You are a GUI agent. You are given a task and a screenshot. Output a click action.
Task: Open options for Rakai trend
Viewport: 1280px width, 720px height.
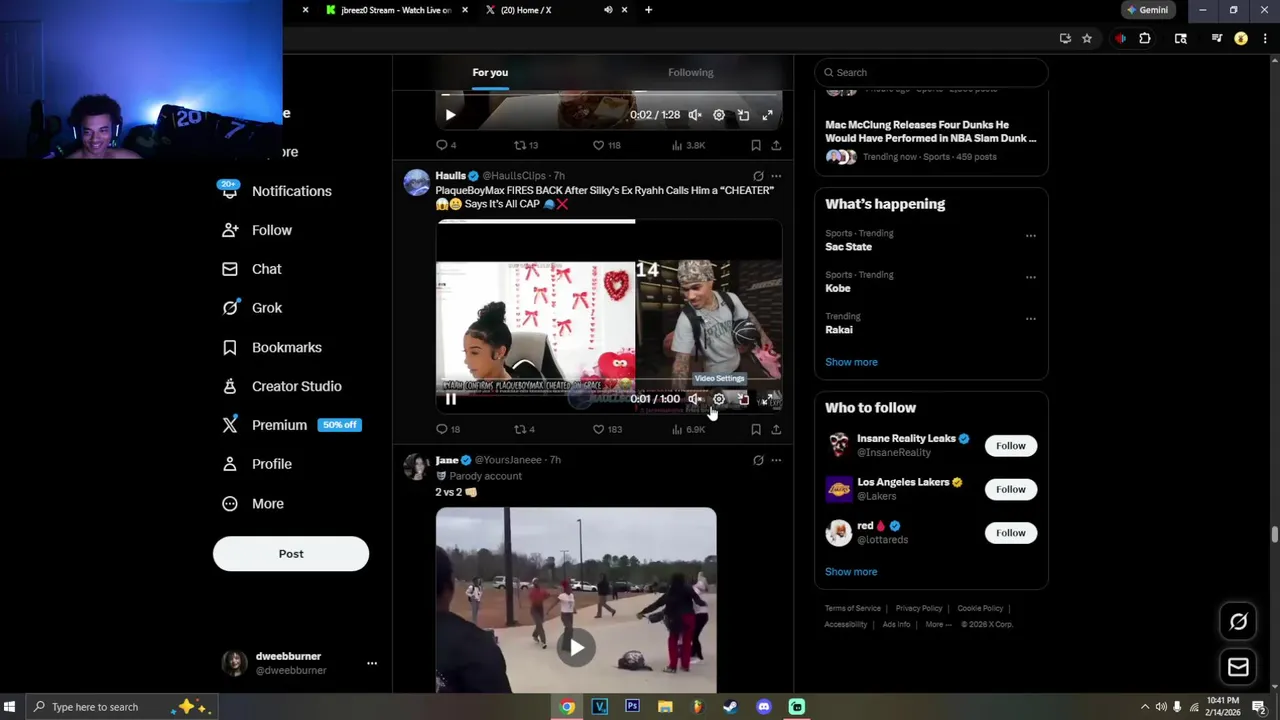[x=1031, y=319]
